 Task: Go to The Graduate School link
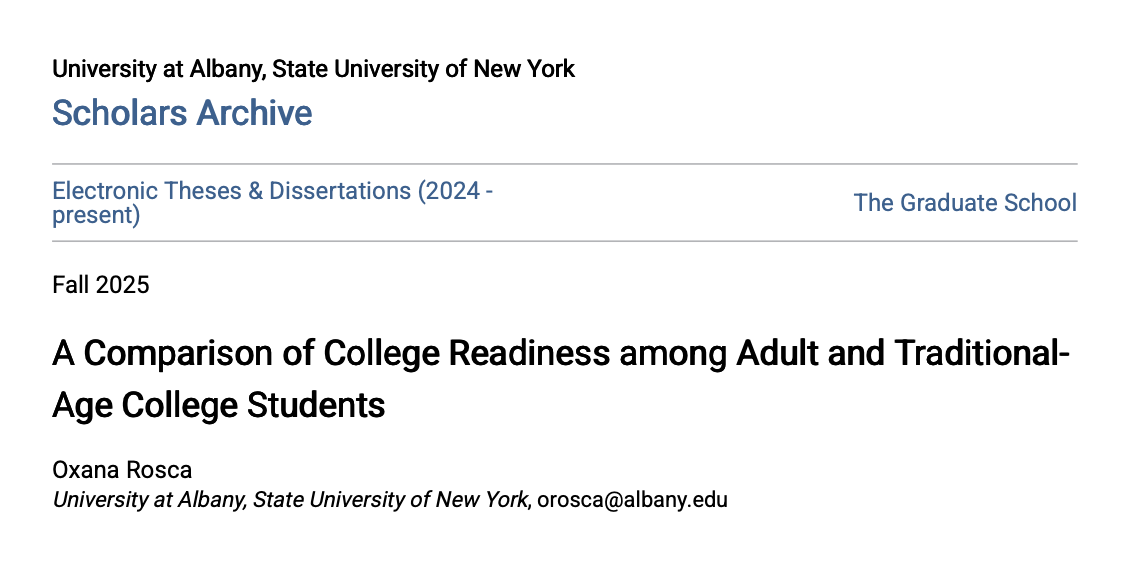click(965, 203)
